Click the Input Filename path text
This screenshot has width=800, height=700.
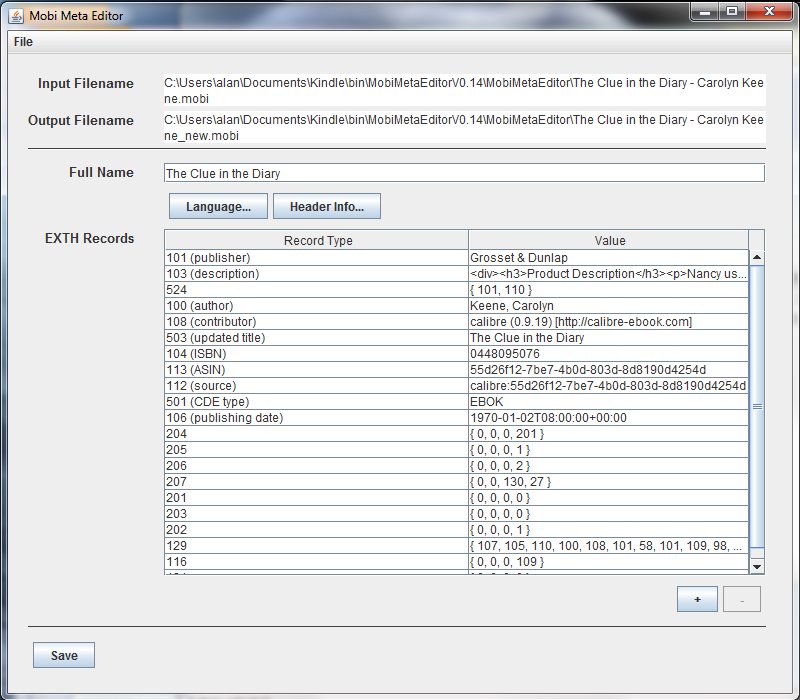[x=464, y=90]
